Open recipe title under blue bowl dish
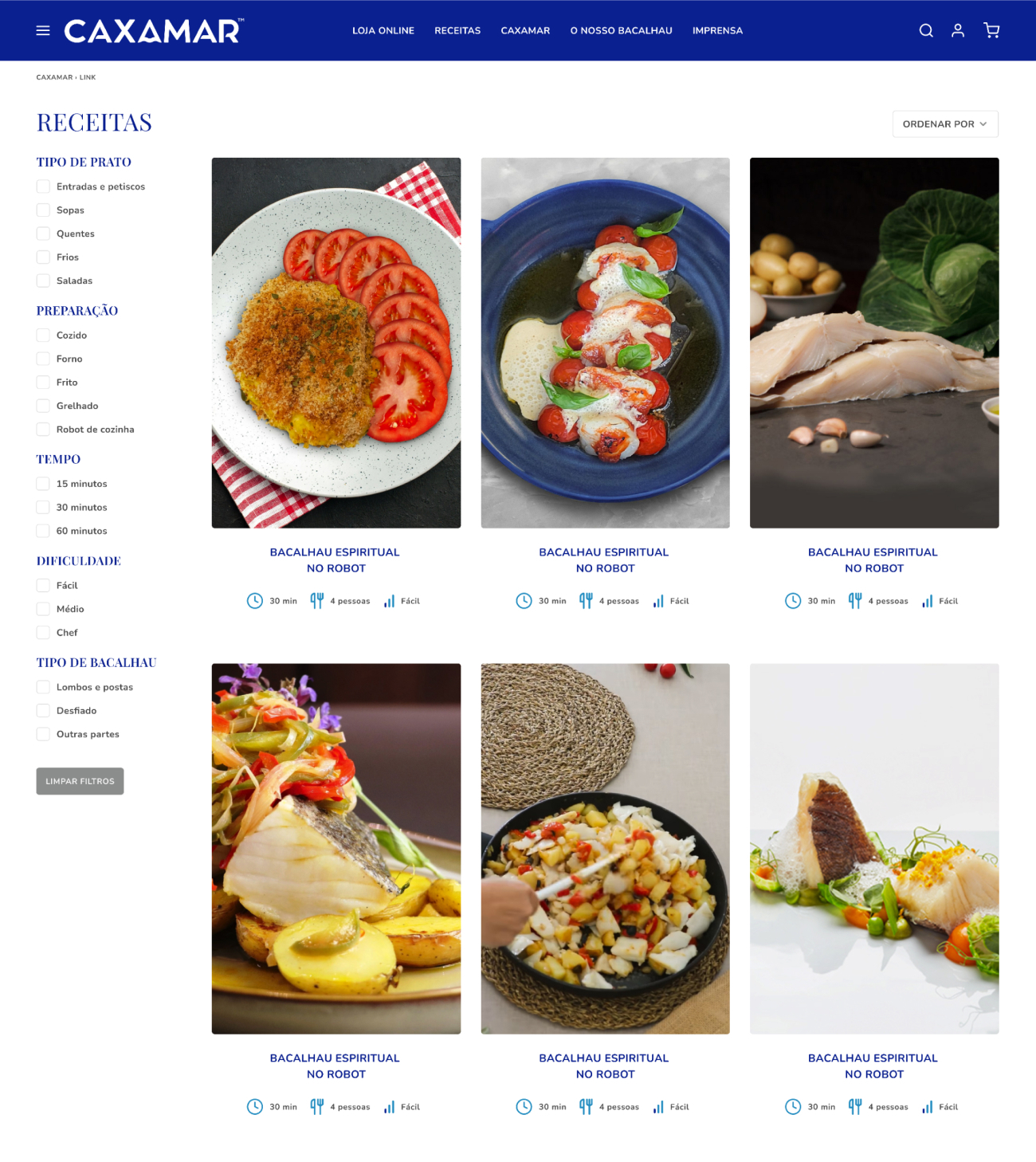This screenshot has height=1162, width=1036. coord(604,559)
